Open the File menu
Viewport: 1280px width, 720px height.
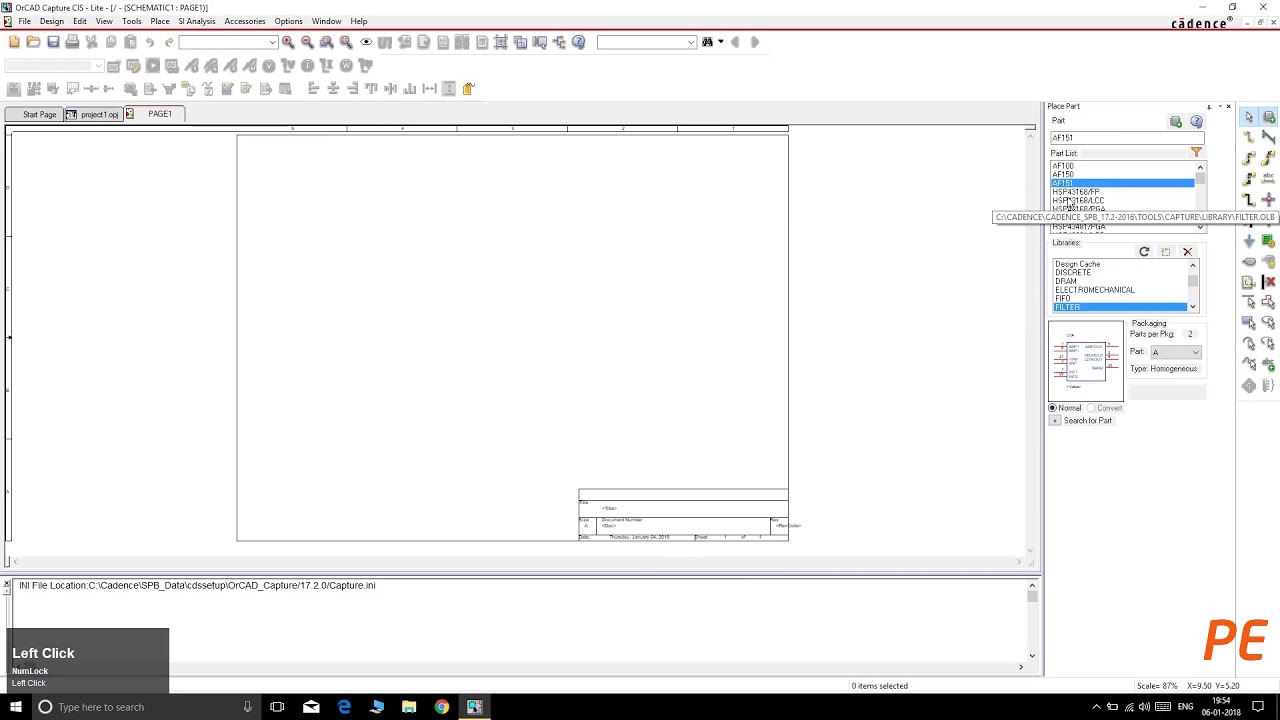(24, 21)
